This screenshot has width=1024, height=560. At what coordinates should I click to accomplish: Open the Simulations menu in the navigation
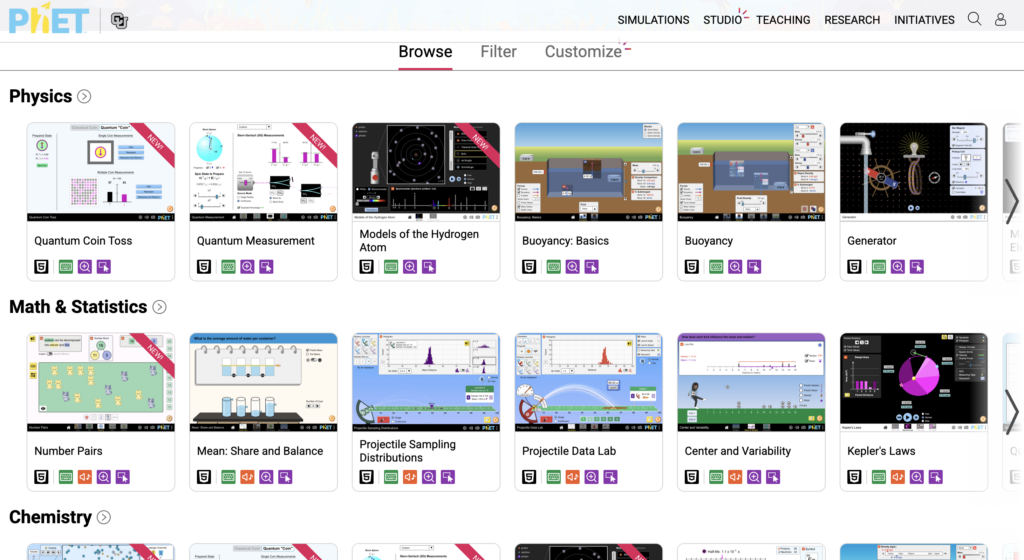pyautogui.click(x=653, y=20)
